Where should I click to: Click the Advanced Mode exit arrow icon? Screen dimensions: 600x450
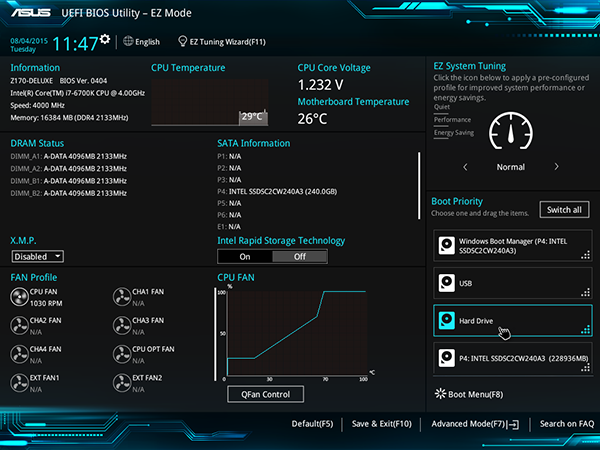click(514, 424)
